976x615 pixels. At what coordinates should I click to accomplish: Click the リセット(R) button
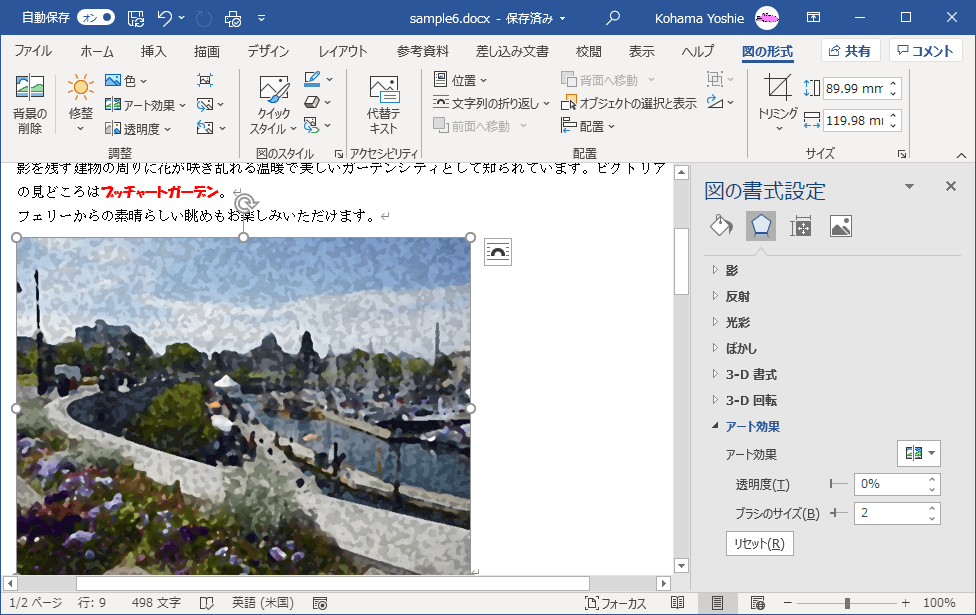pyautogui.click(x=759, y=543)
